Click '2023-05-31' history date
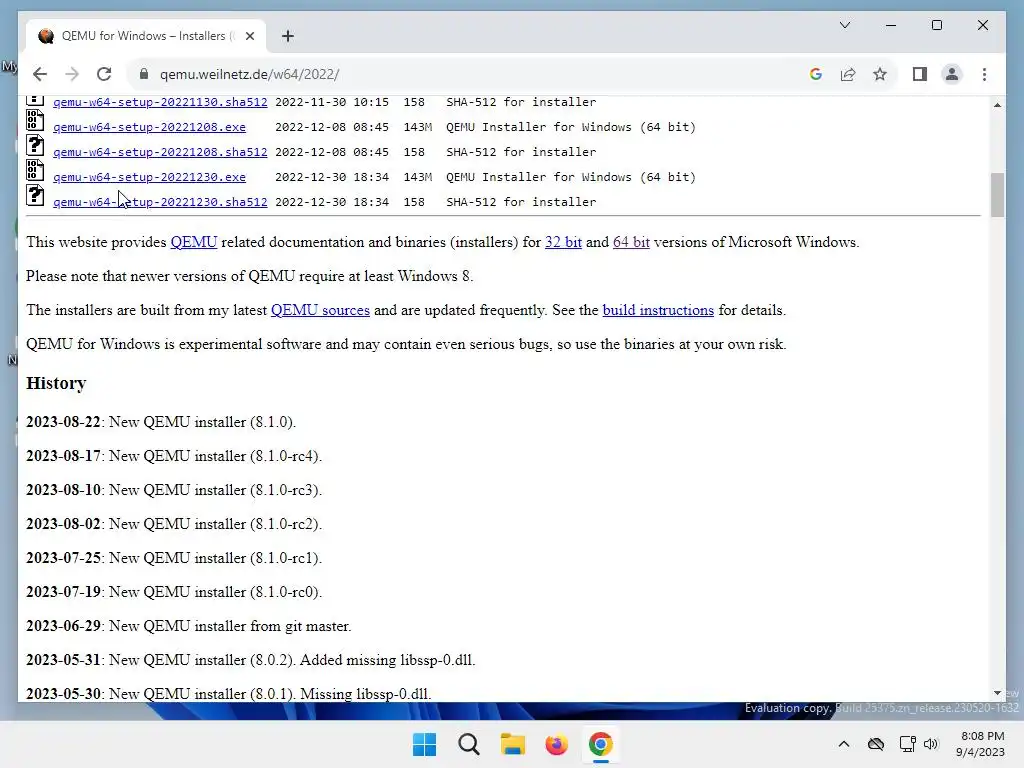Viewport: 1024px width, 768px height. click(x=63, y=660)
